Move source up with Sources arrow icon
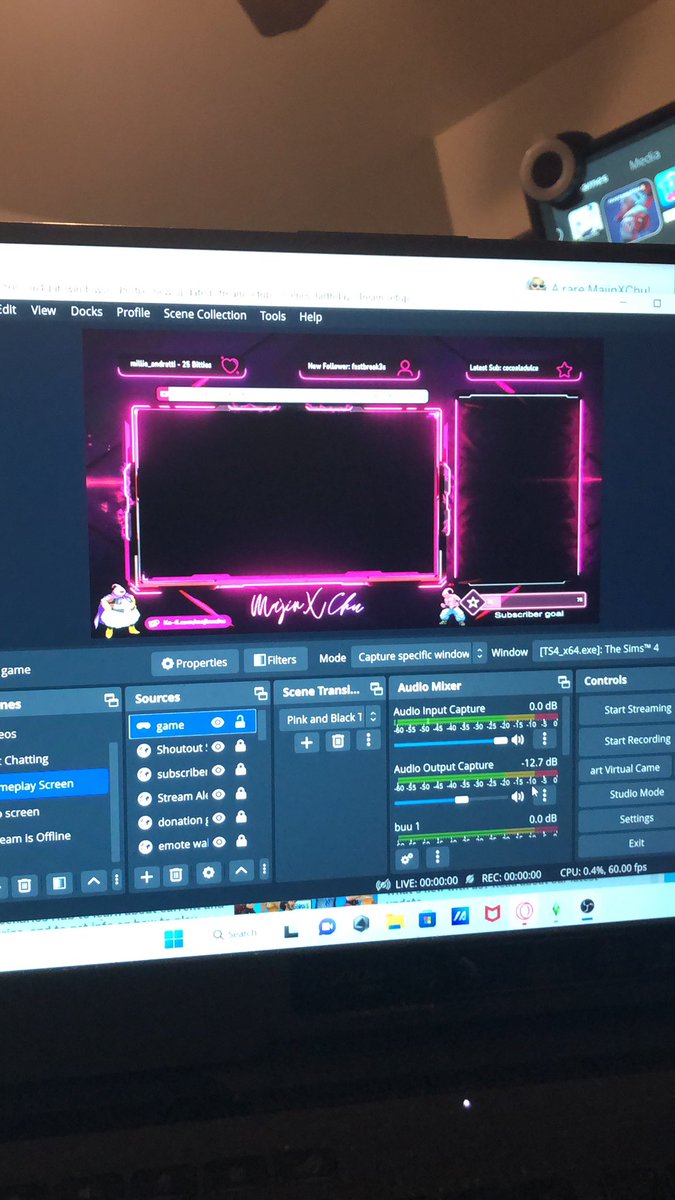Viewport: 675px width, 1200px height. point(241,872)
